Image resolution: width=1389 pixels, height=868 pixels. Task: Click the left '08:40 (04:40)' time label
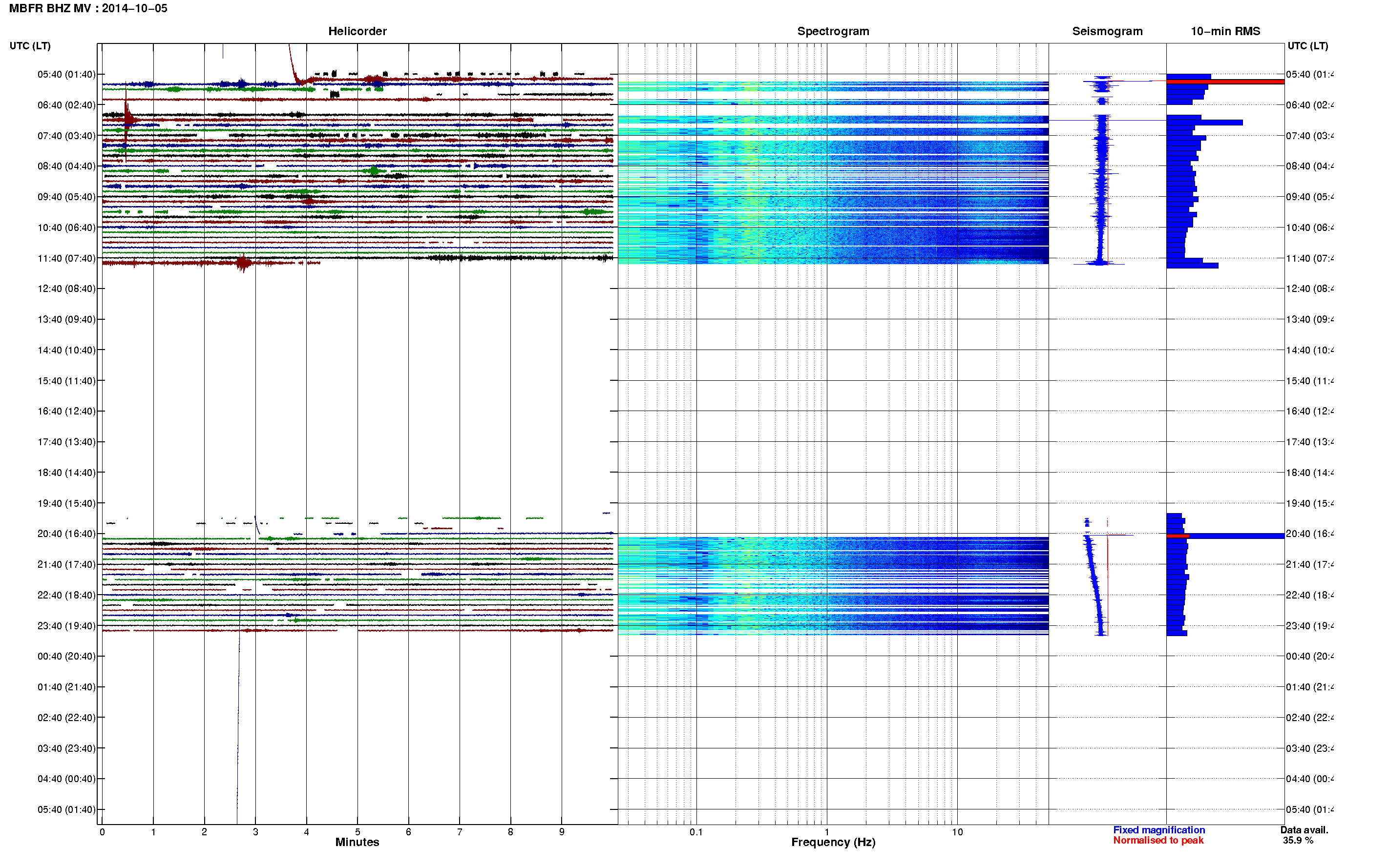point(66,166)
